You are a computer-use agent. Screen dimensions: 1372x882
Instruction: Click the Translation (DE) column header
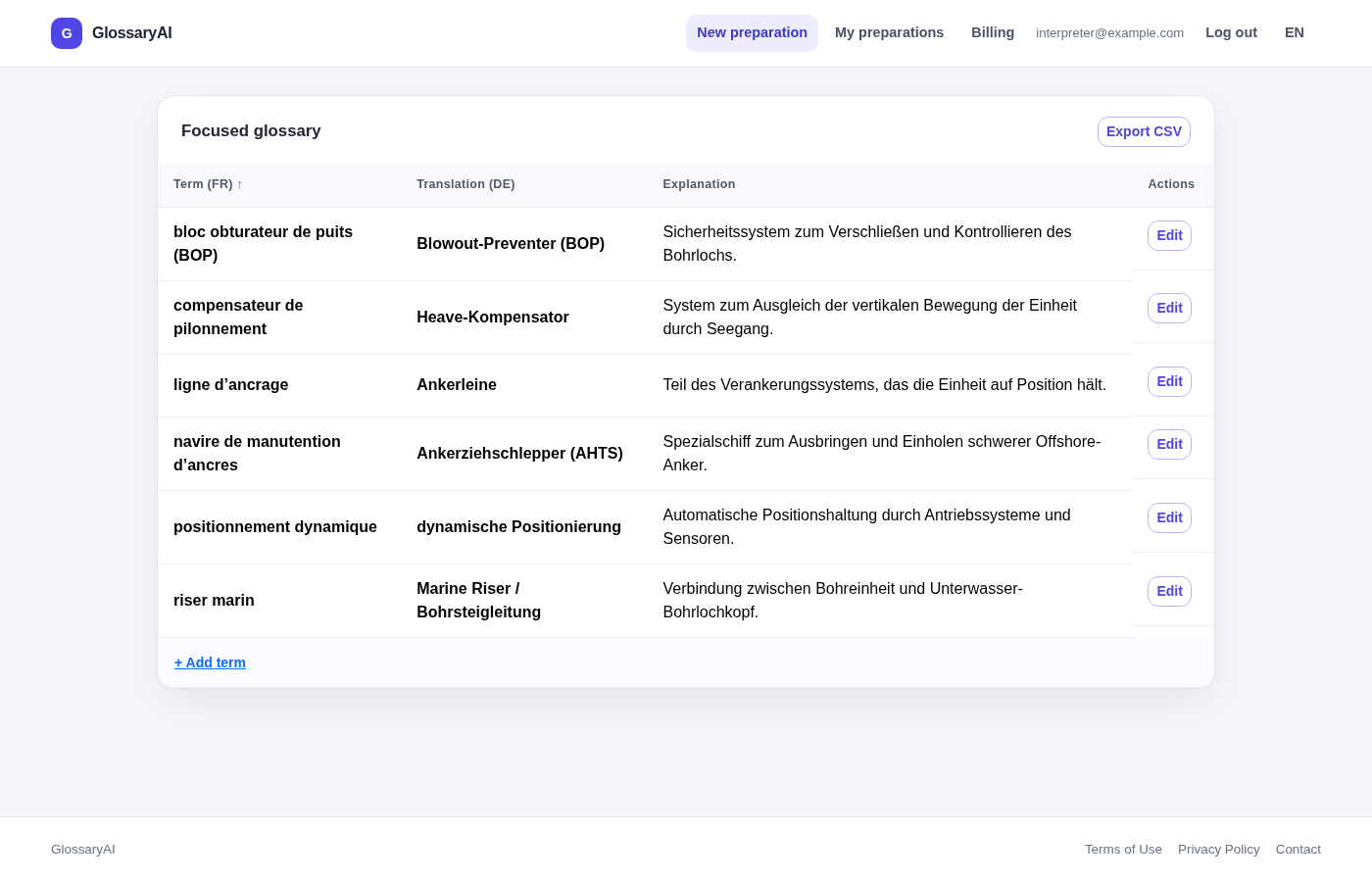465,184
